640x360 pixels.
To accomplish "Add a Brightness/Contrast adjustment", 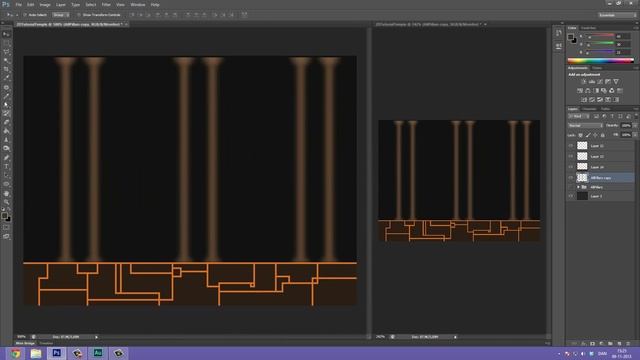I will tap(584, 82).
